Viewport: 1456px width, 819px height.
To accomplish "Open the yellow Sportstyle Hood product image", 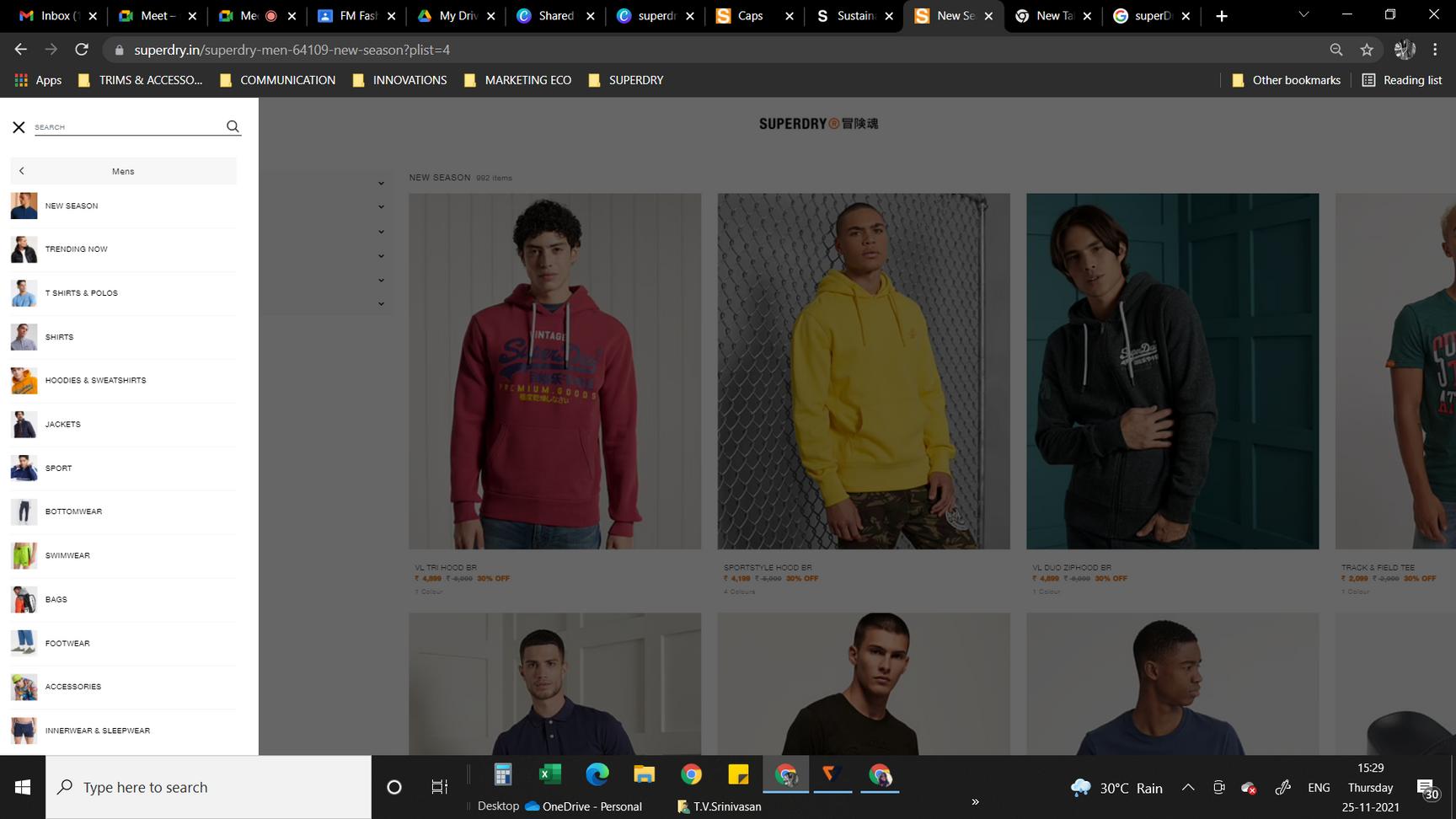I will click(x=864, y=372).
